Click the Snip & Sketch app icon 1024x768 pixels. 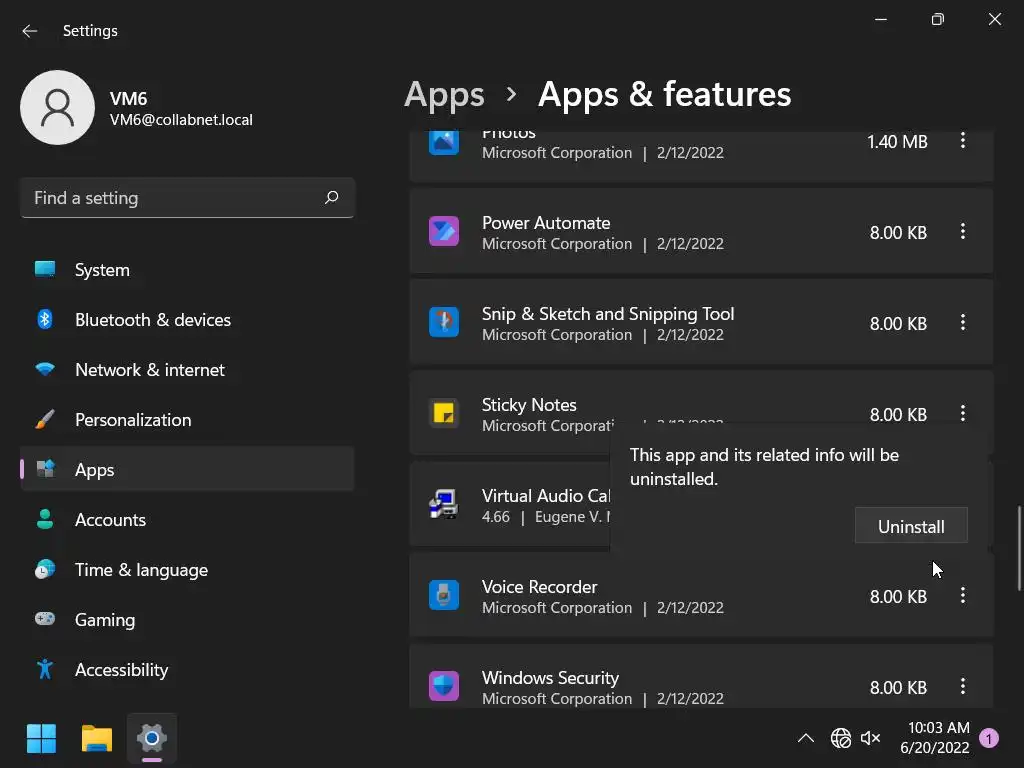coord(444,323)
